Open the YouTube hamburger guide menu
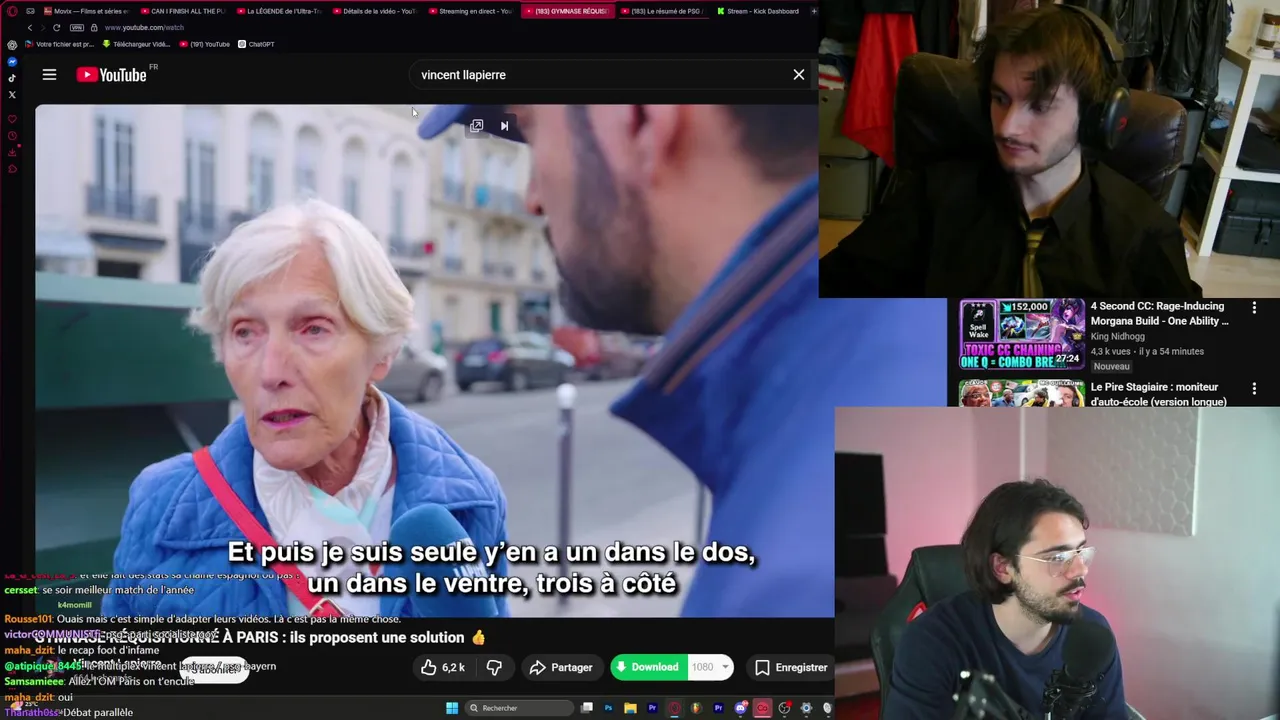 (x=49, y=74)
